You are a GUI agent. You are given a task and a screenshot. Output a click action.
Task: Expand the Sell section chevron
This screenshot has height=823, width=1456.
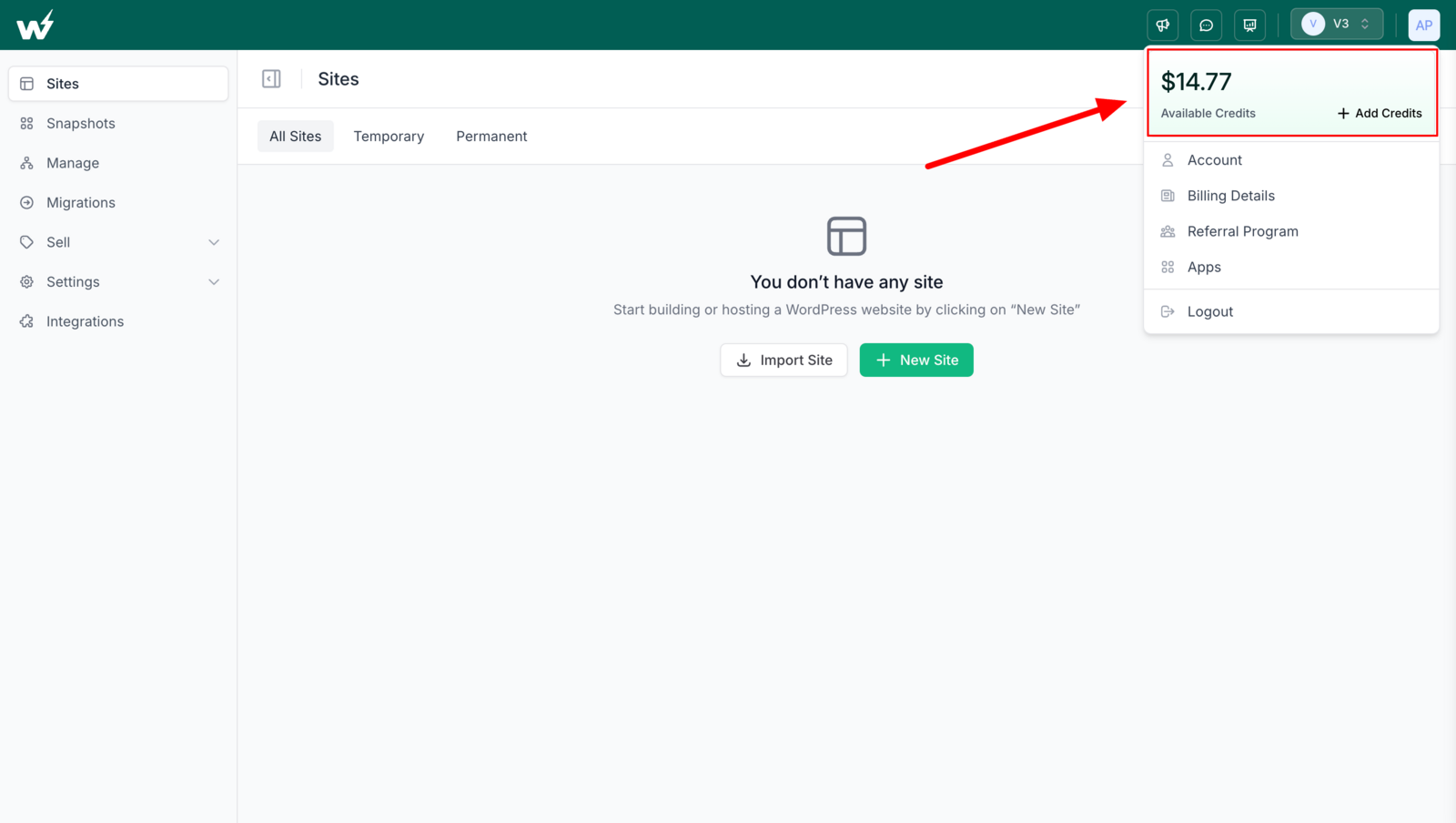(214, 242)
